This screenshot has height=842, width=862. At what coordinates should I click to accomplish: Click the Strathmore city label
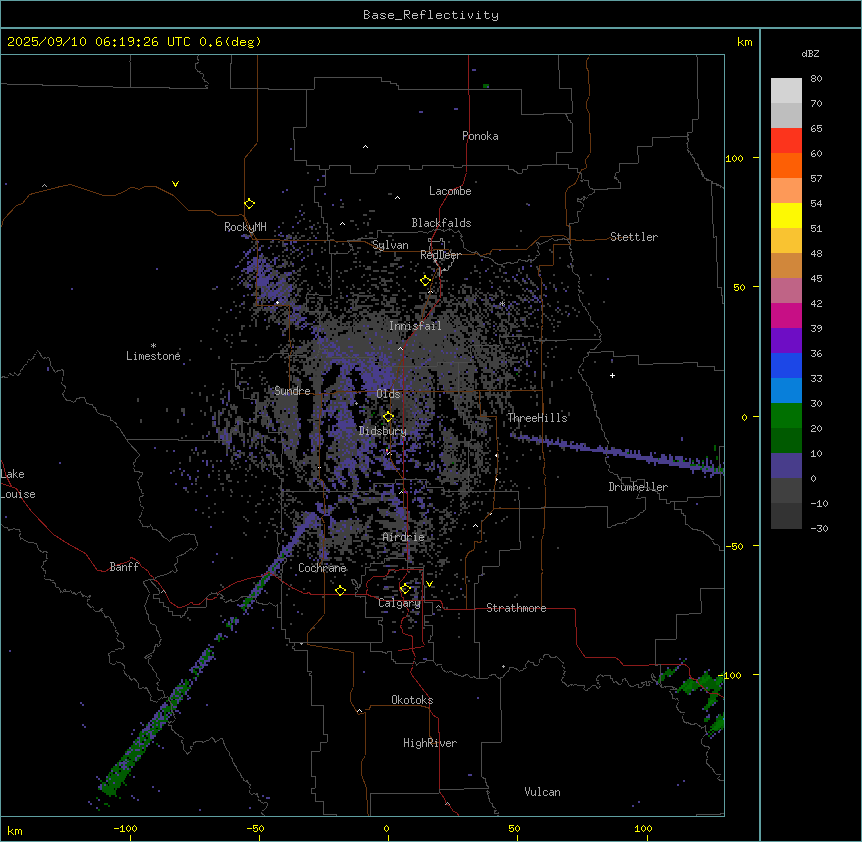pyautogui.click(x=516, y=608)
